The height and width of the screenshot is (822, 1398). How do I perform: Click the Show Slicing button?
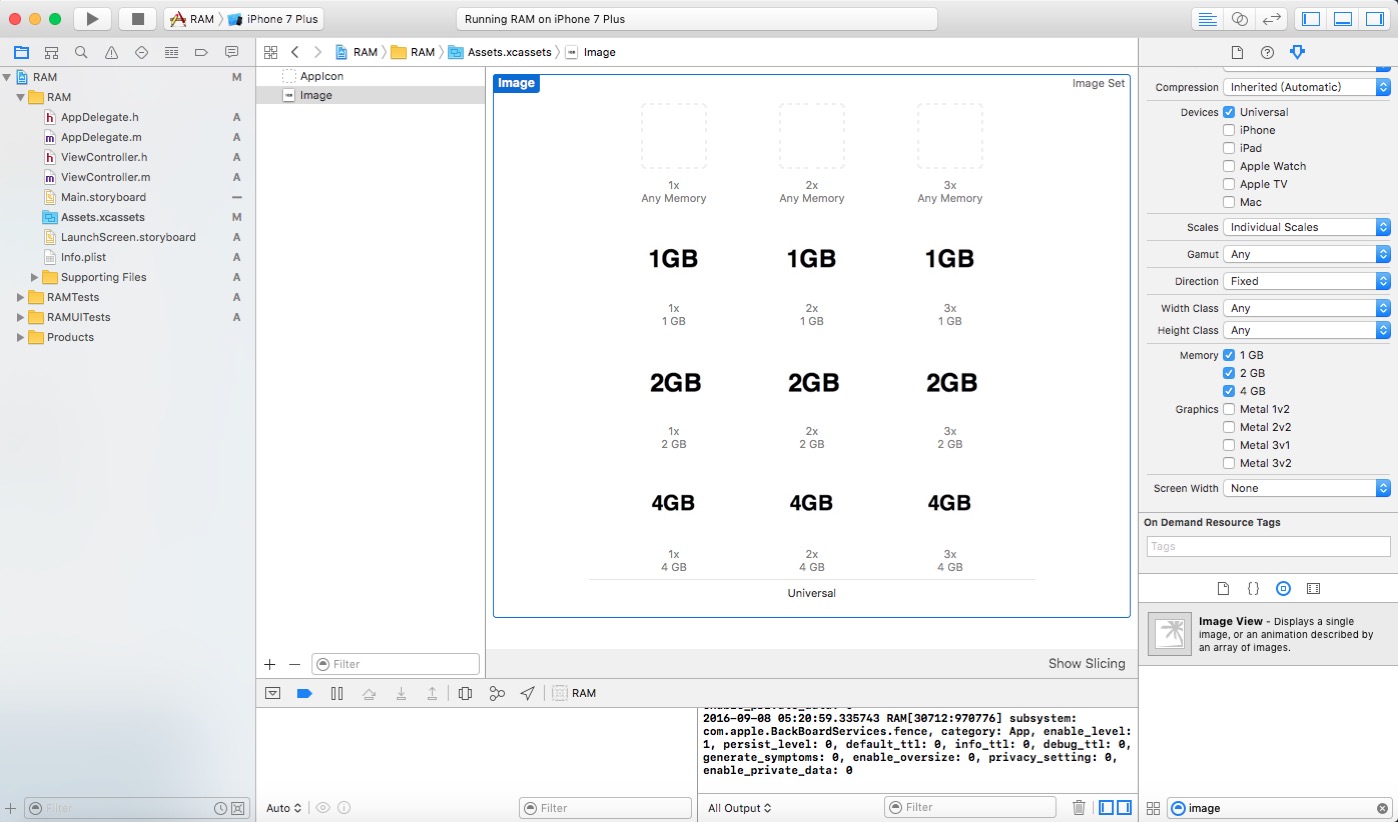(1086, 663)
